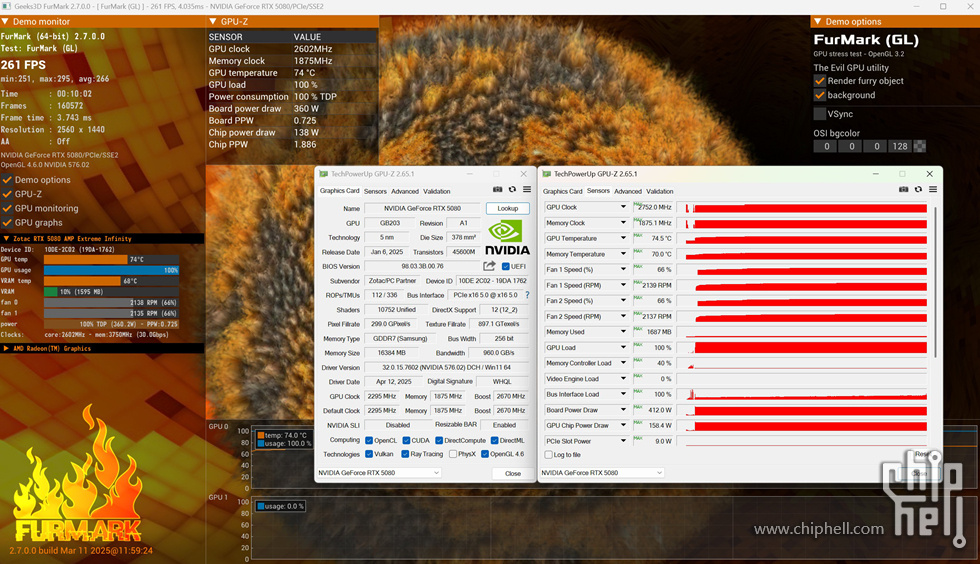Open the Memory Clock sensor dropdown

[623, 223]
